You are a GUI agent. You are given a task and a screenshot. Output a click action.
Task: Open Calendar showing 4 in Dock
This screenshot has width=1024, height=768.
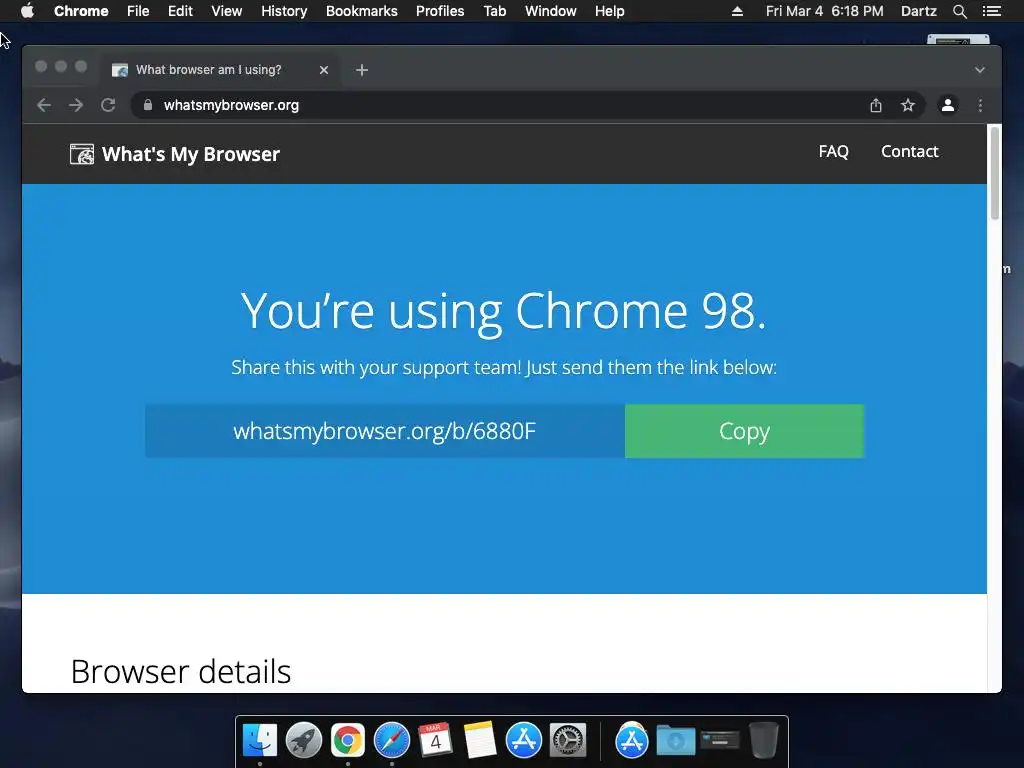[436, 741]
